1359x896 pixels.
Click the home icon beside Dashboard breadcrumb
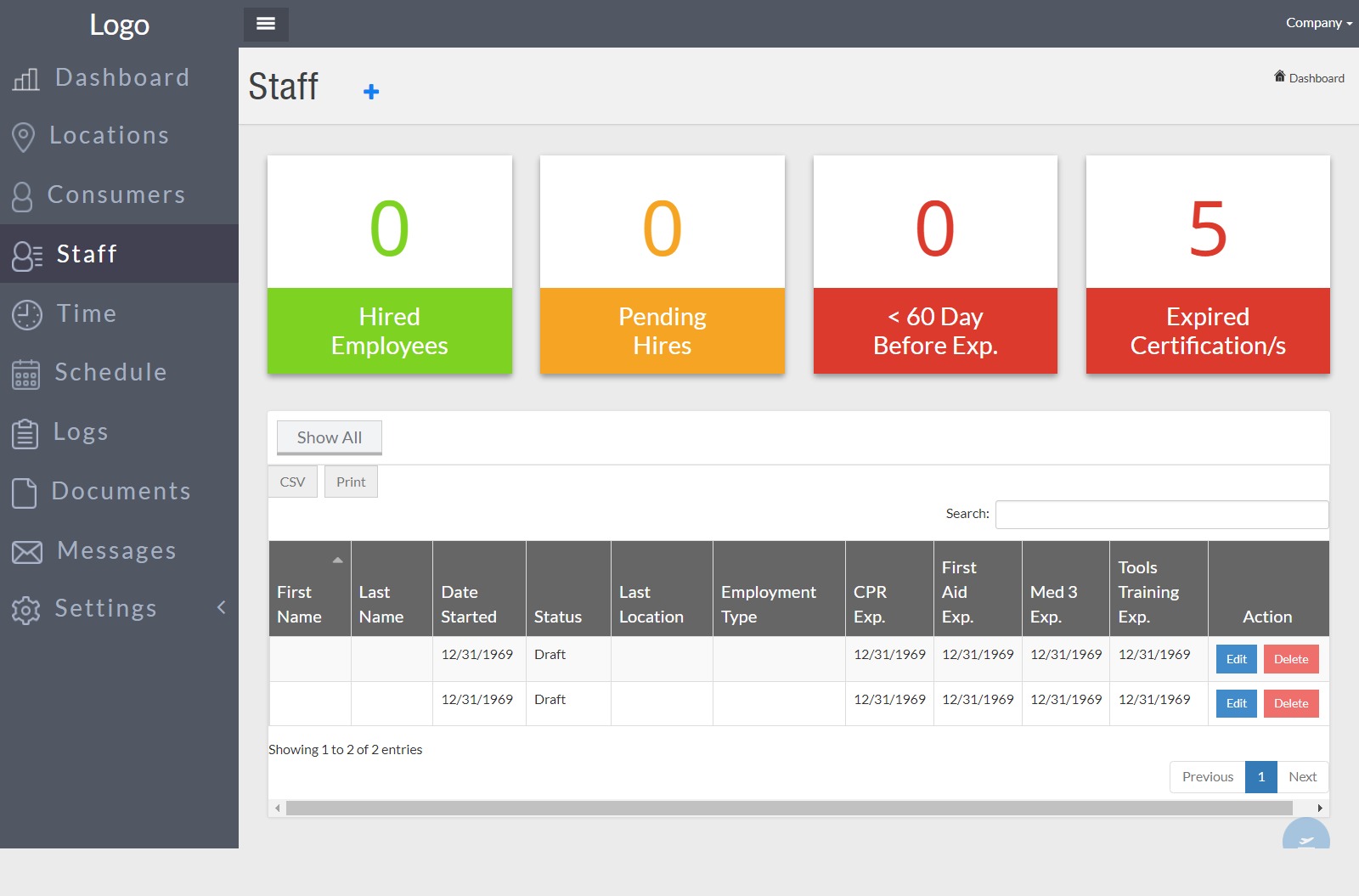tap(1279, 76)
